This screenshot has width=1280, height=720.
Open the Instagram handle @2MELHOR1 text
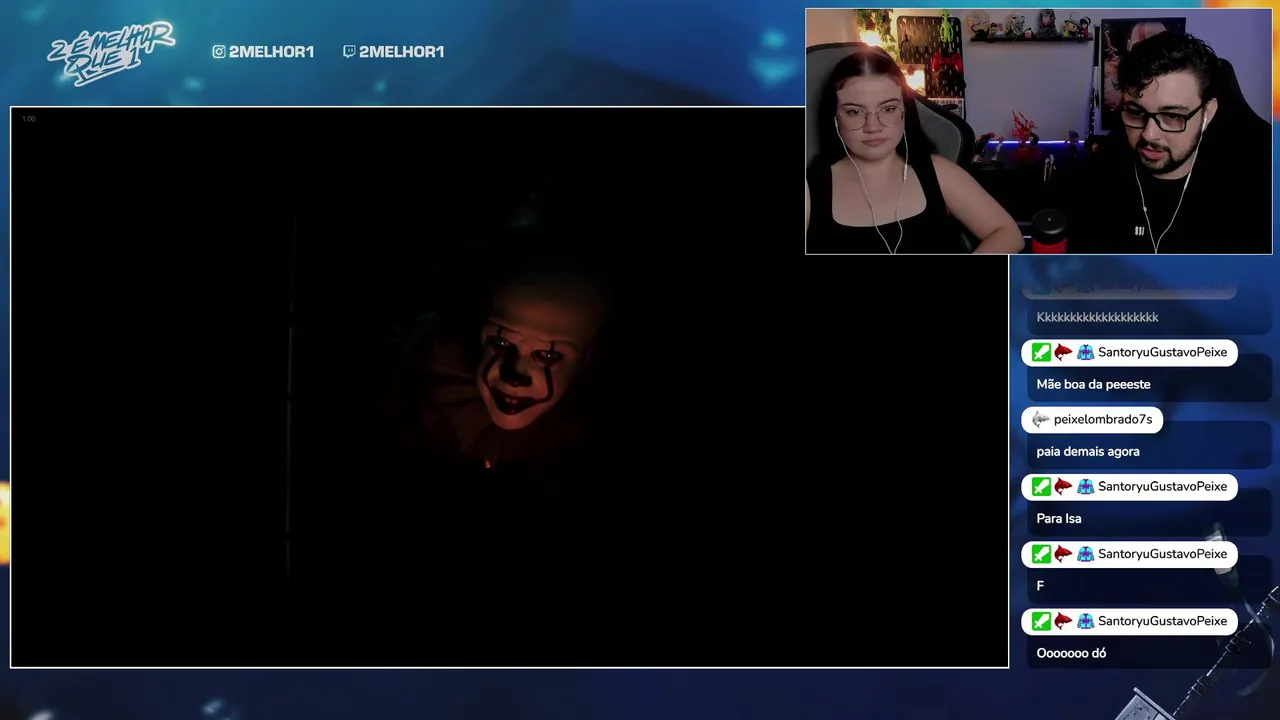271,52
